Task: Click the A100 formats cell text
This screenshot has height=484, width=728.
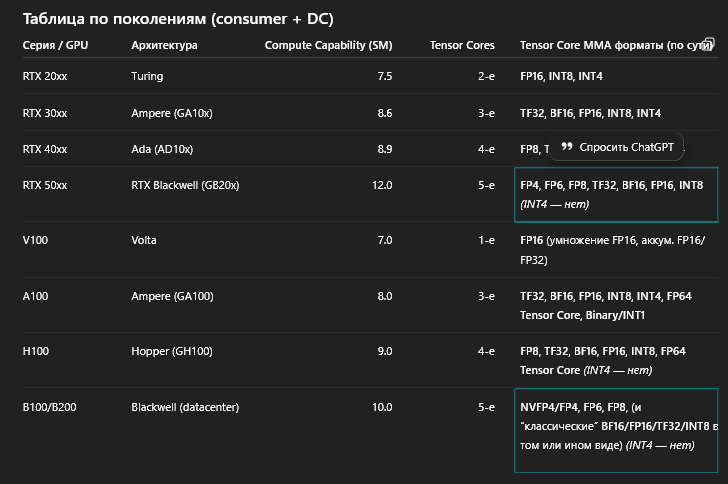Action: [x=603, y=305]
